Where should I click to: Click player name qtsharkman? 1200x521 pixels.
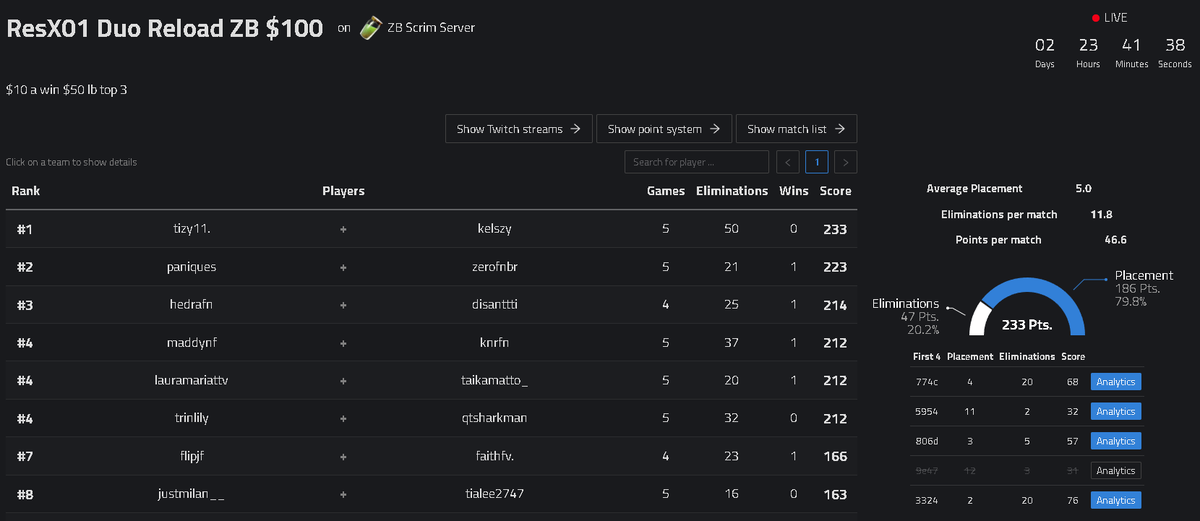(x=495, y=418)
